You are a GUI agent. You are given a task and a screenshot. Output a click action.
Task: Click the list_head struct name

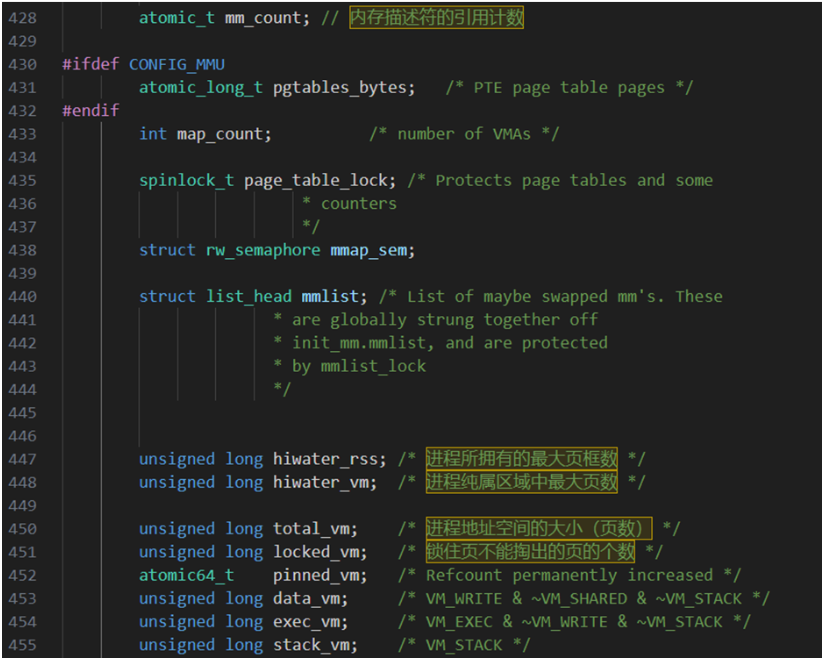pyautogui.click(x=249, y=297)
